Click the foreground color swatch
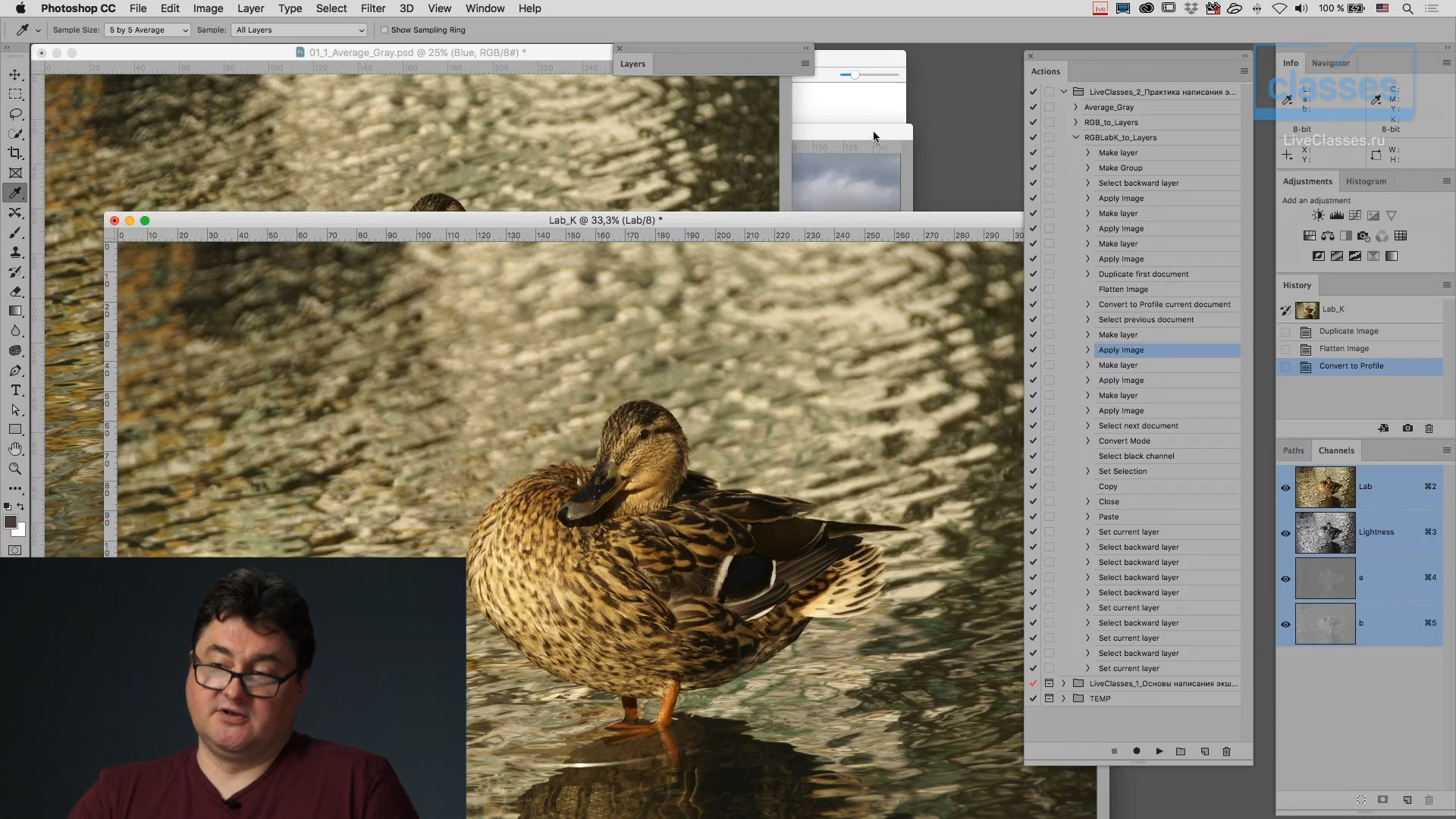The width and height of the screenshot is (1456, 819). tap(11, 522)
